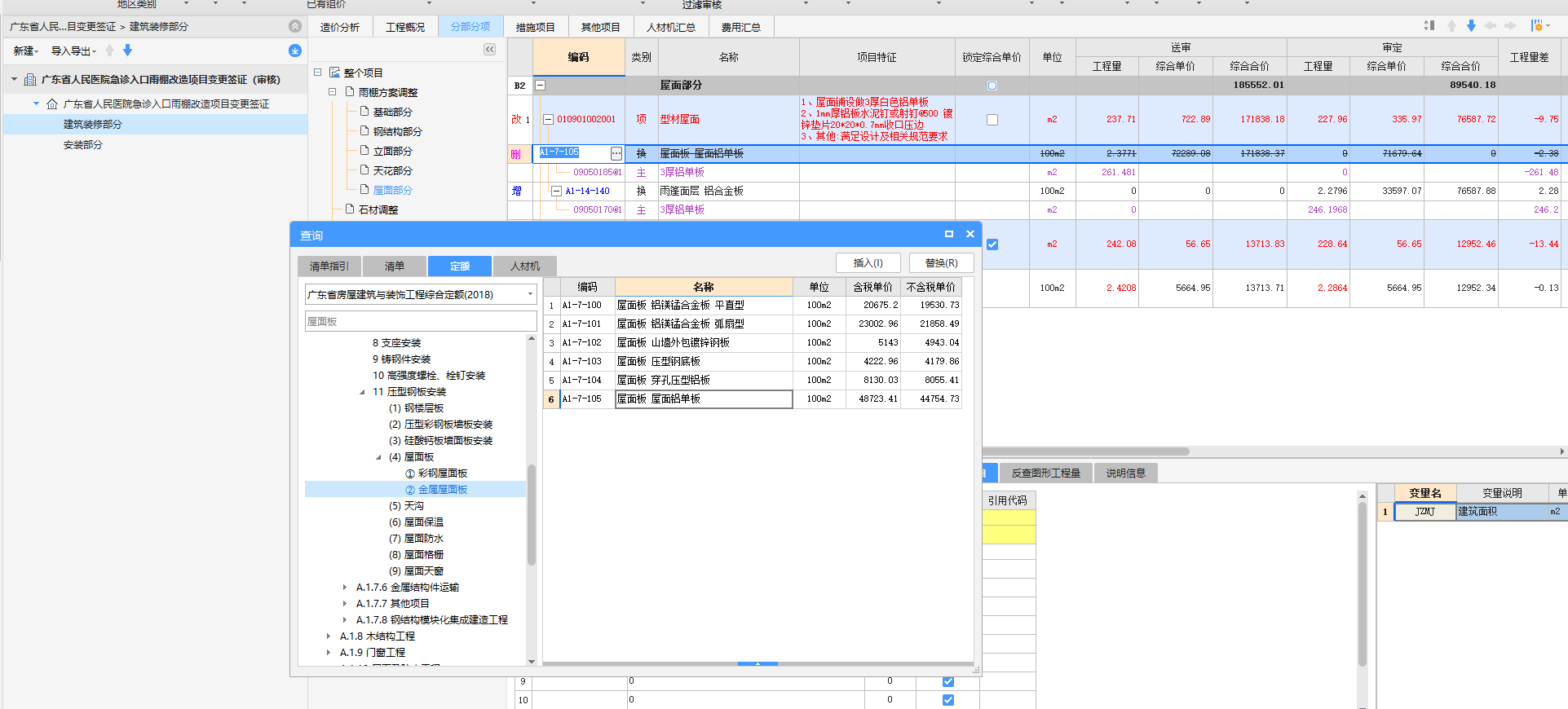Viewport: 1568px width, 709px height.
Task: Open the 导入导出 dropdown
Action: tap(73, 51)
